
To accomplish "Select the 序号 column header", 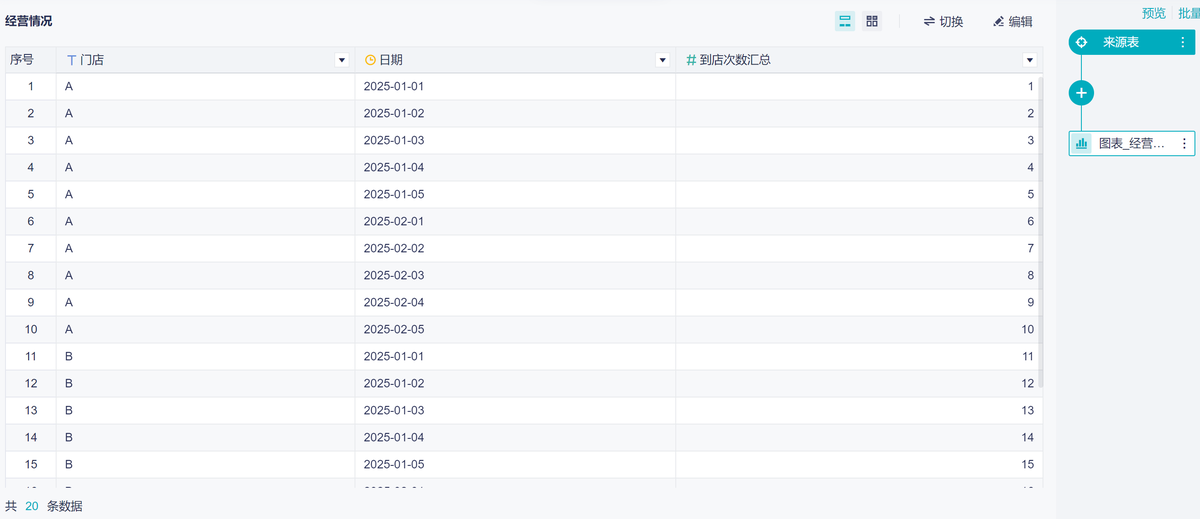I will coord(22,60).
